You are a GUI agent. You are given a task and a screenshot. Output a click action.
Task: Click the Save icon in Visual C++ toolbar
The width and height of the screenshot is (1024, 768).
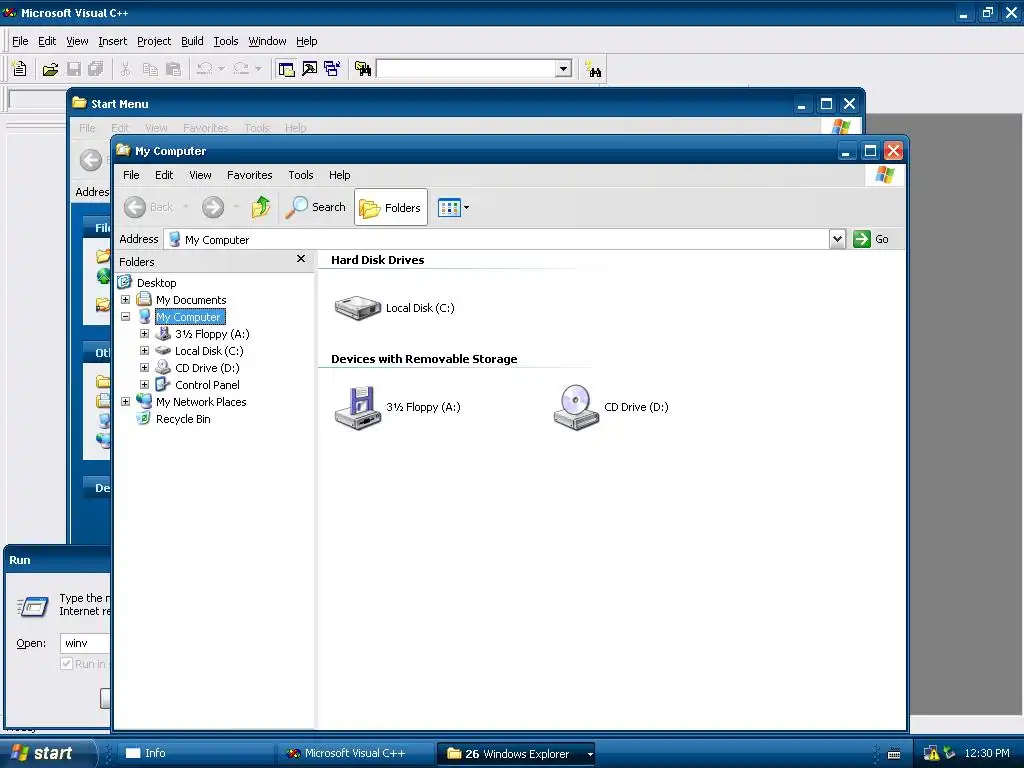tap(74, 69)
